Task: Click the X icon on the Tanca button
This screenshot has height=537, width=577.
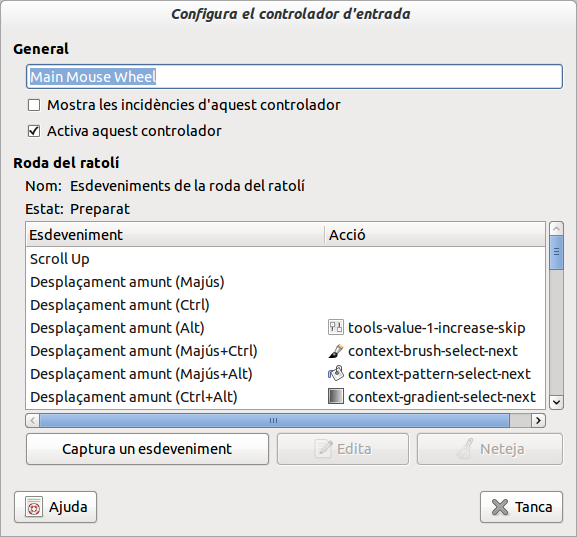Action: [500, 507]
